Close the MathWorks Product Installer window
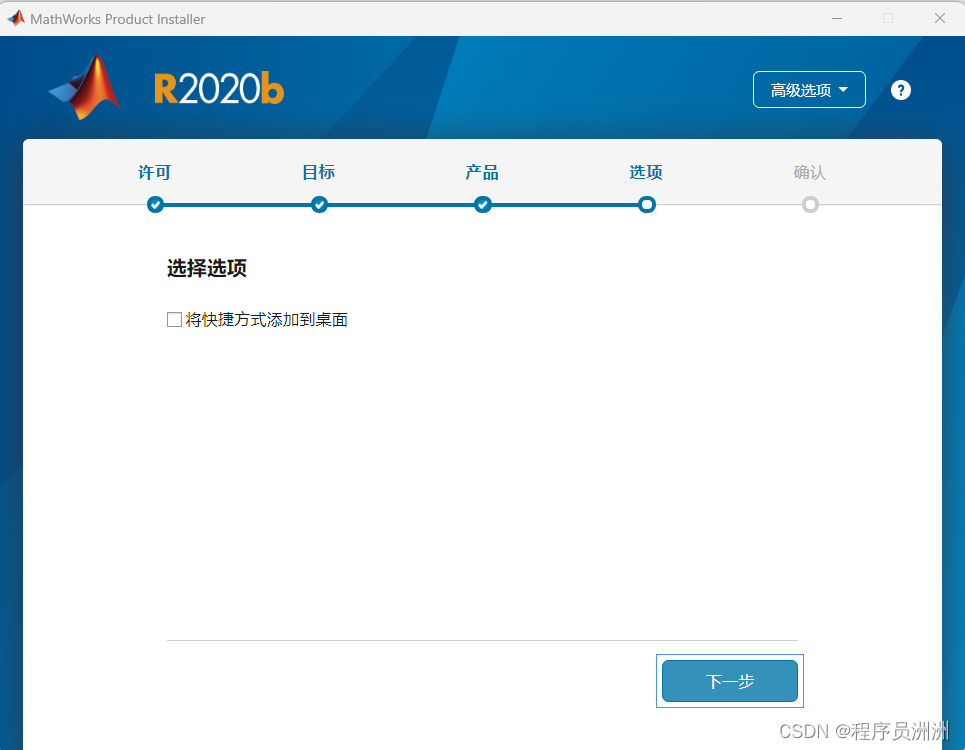Image resolution: width=965 pixels, height=750 pixels. (x=939, y=18)
